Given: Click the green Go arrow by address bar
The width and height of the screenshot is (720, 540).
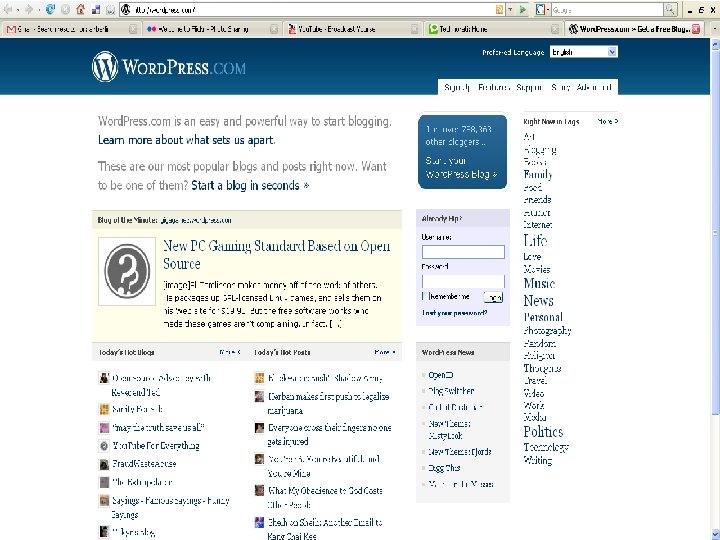Looking at the screenshot, I should click(523, 10).
